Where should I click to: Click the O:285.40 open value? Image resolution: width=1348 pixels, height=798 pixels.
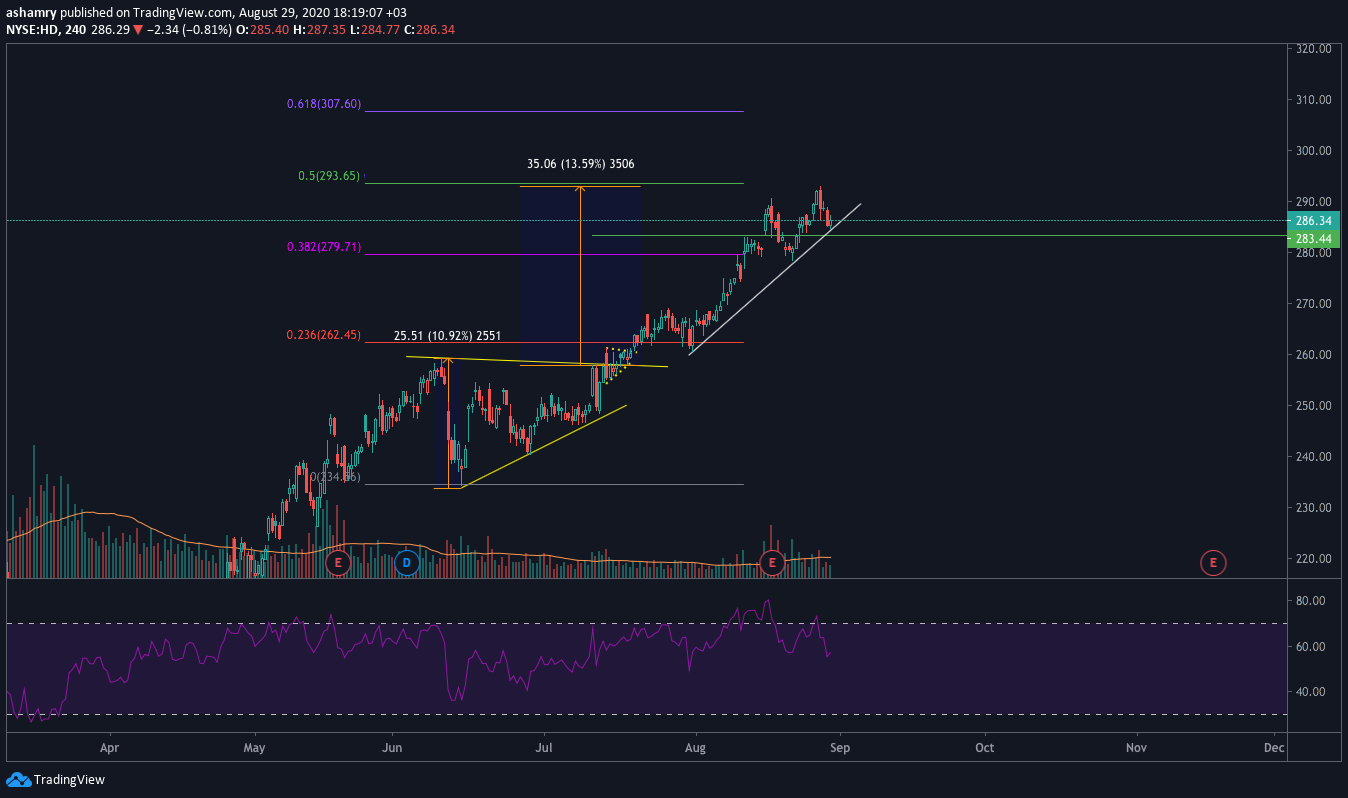[262, 29]
